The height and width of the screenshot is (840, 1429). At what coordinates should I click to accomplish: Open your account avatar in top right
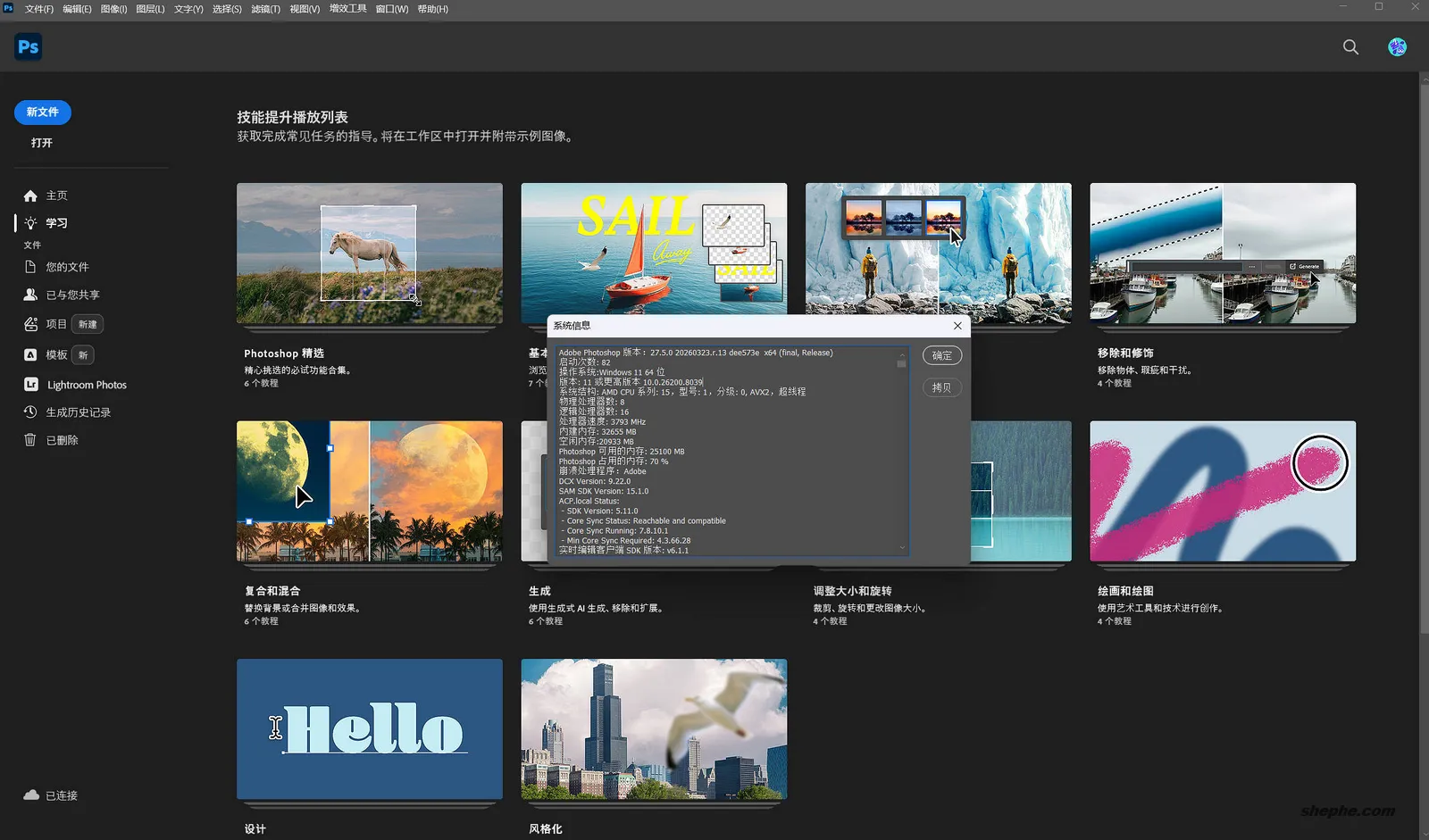click(x=1396, y=46)
